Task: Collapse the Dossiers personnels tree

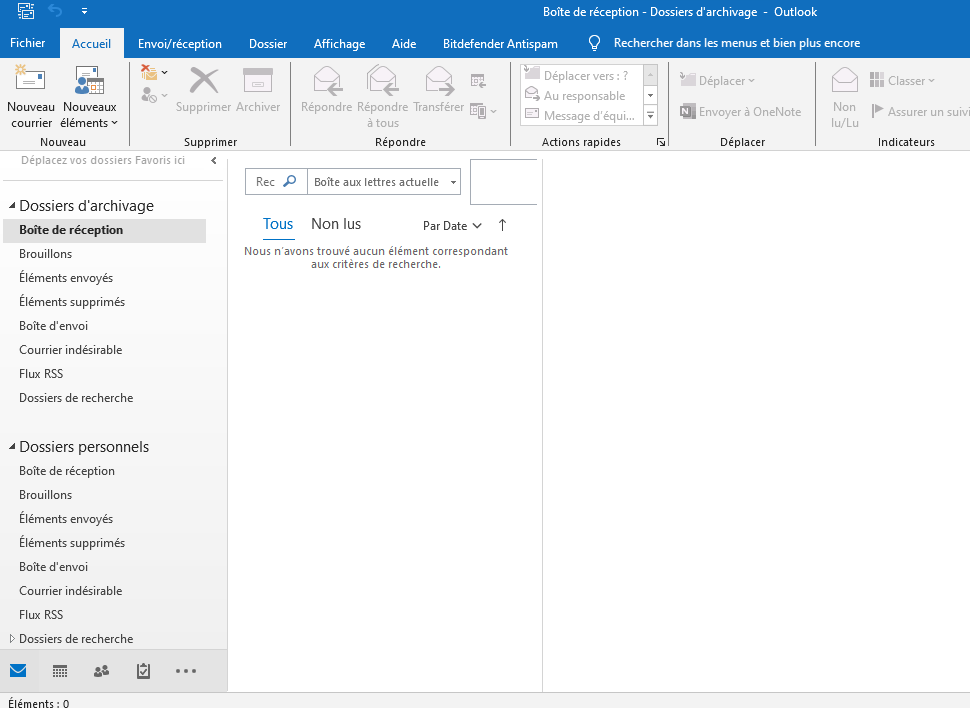Action: point(12,446)
